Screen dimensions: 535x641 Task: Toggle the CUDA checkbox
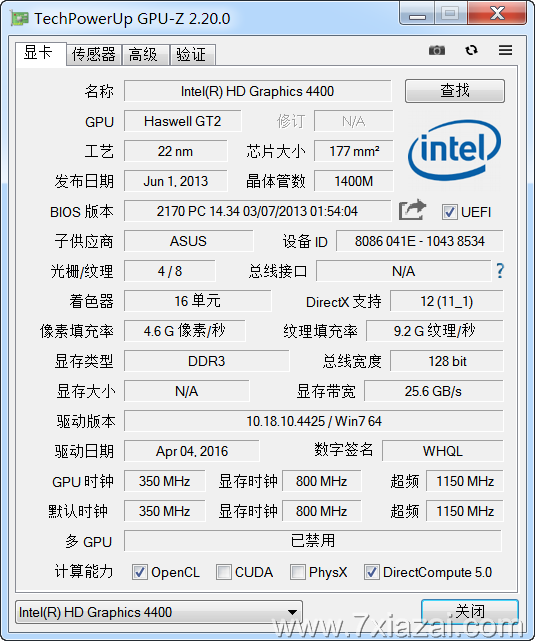[224, 572]
